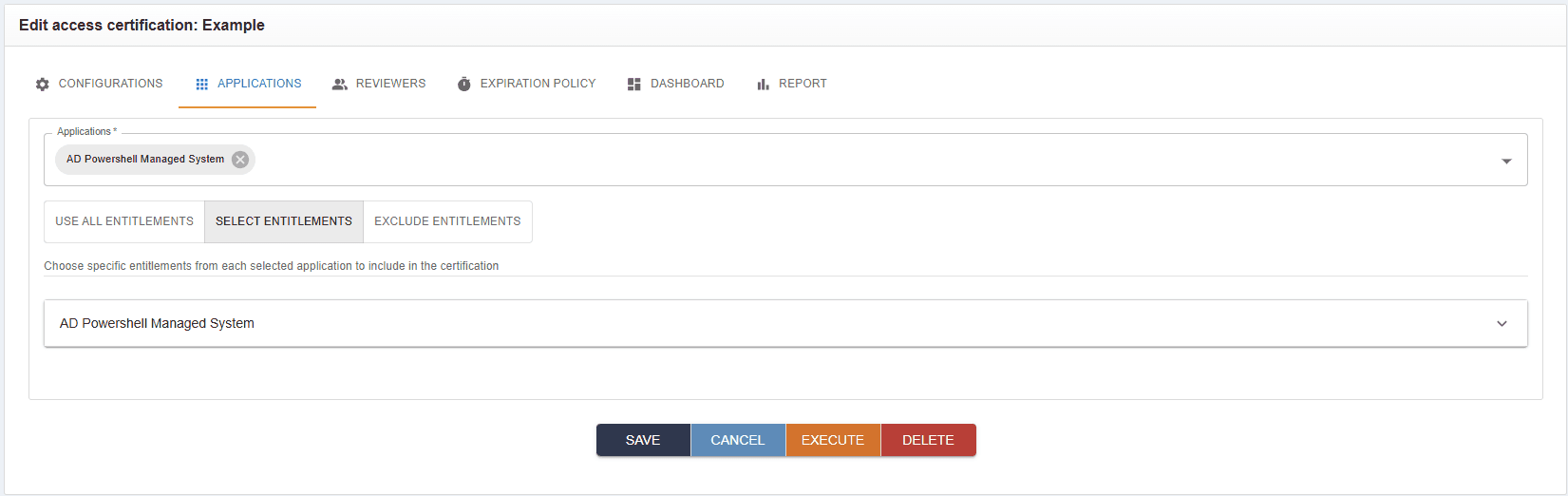This screenshot has width=1568, height=496.
Task: Click the gear icon beside Configurations
Action: pos(42,85)
